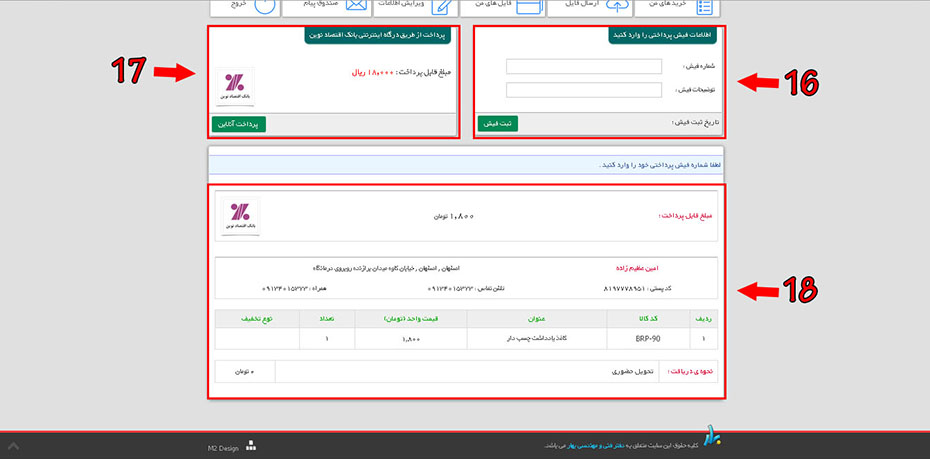The height and width of the screenshot is (459, 930).
Task: Click the bank logo in the invoice section
Action: (240, 216)
